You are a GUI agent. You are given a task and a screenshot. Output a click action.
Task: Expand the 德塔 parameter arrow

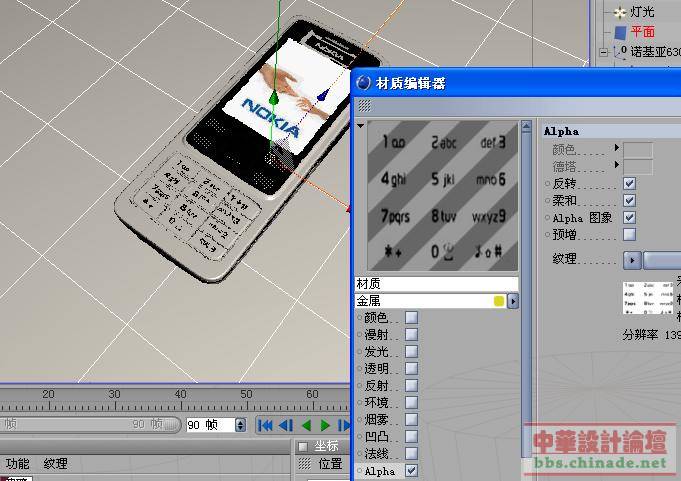(616, 165)
